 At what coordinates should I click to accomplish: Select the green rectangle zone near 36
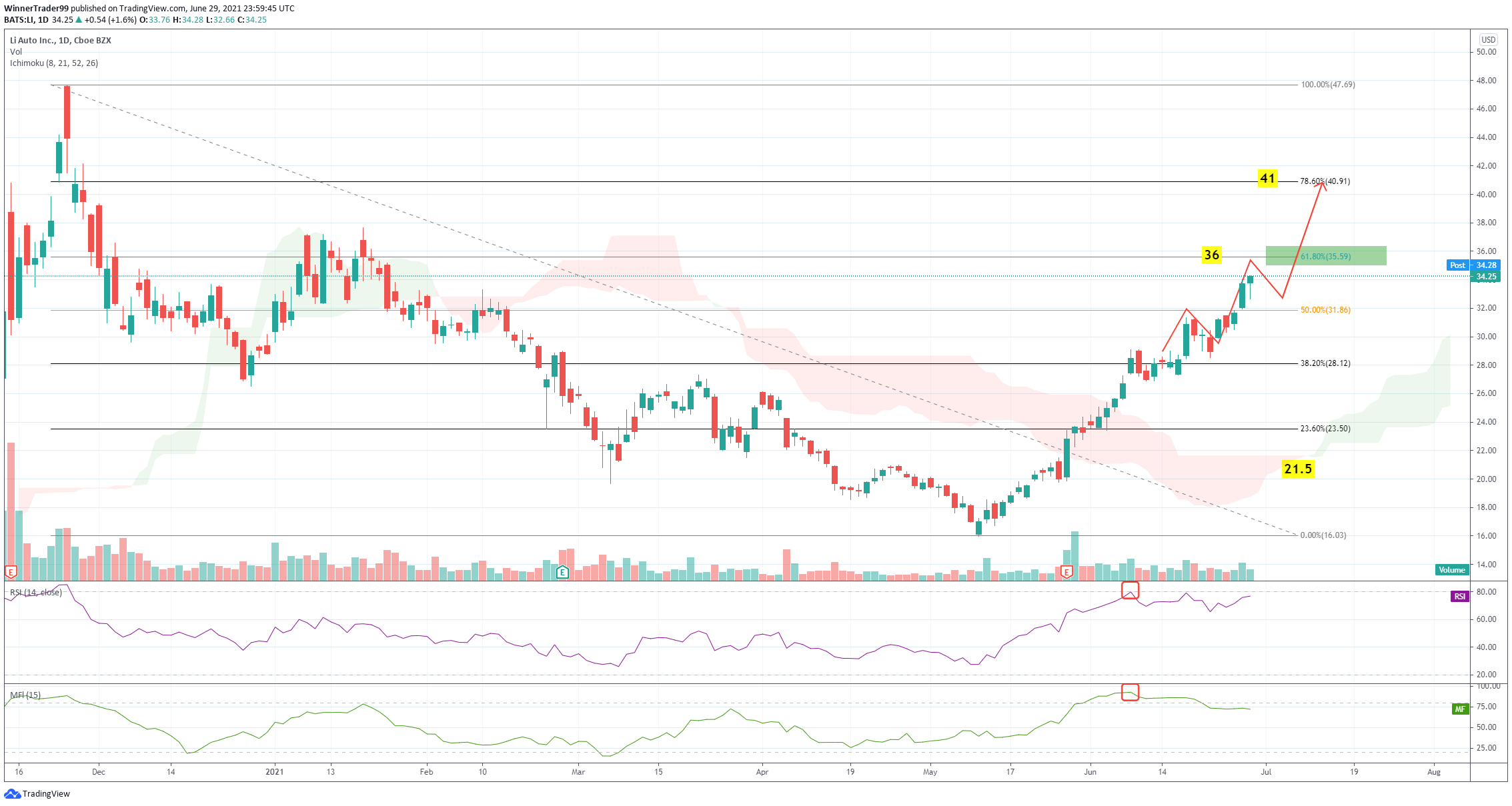(x=1326, y=255)
